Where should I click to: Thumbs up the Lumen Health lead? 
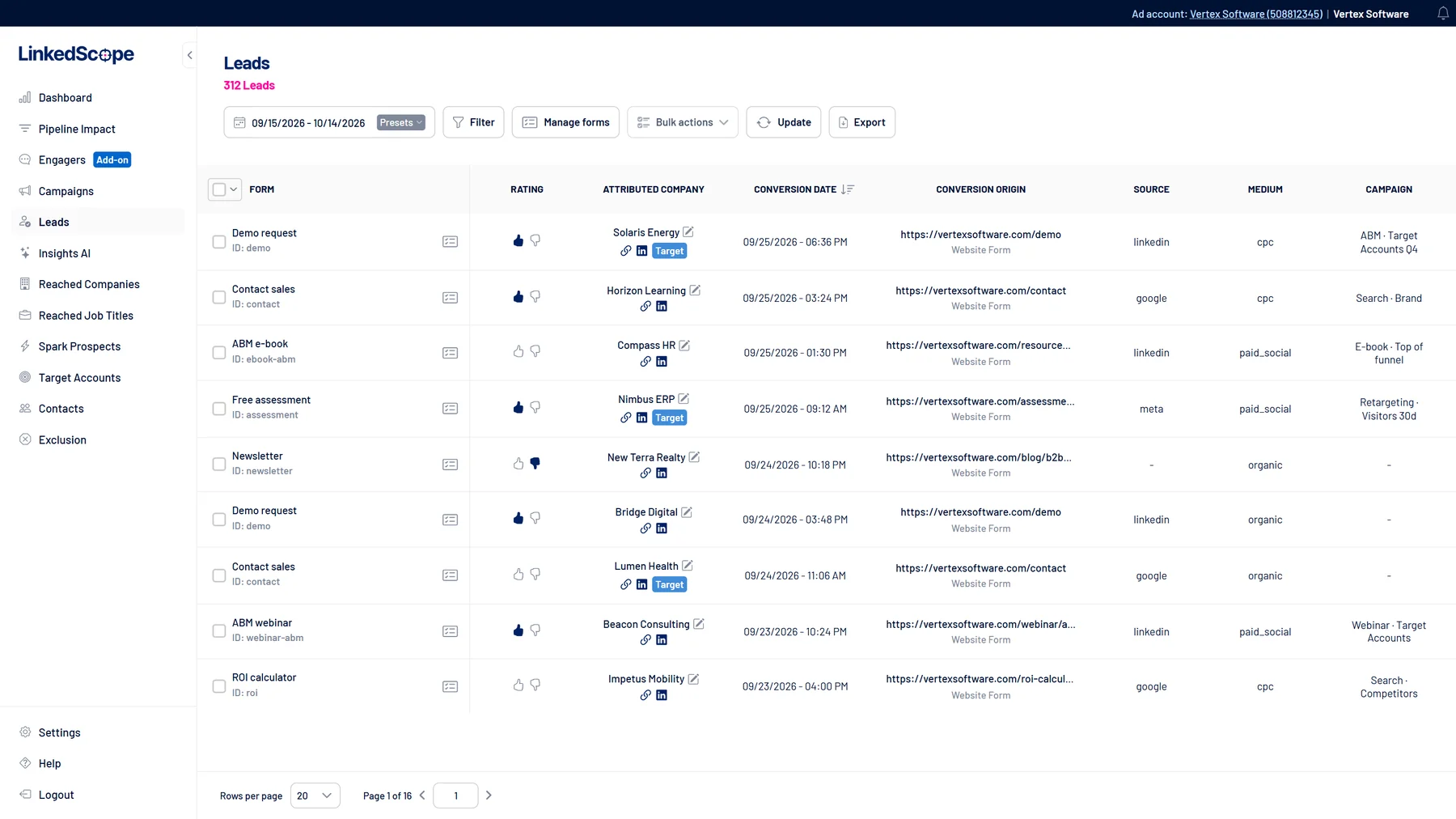[x=518, y=574]
